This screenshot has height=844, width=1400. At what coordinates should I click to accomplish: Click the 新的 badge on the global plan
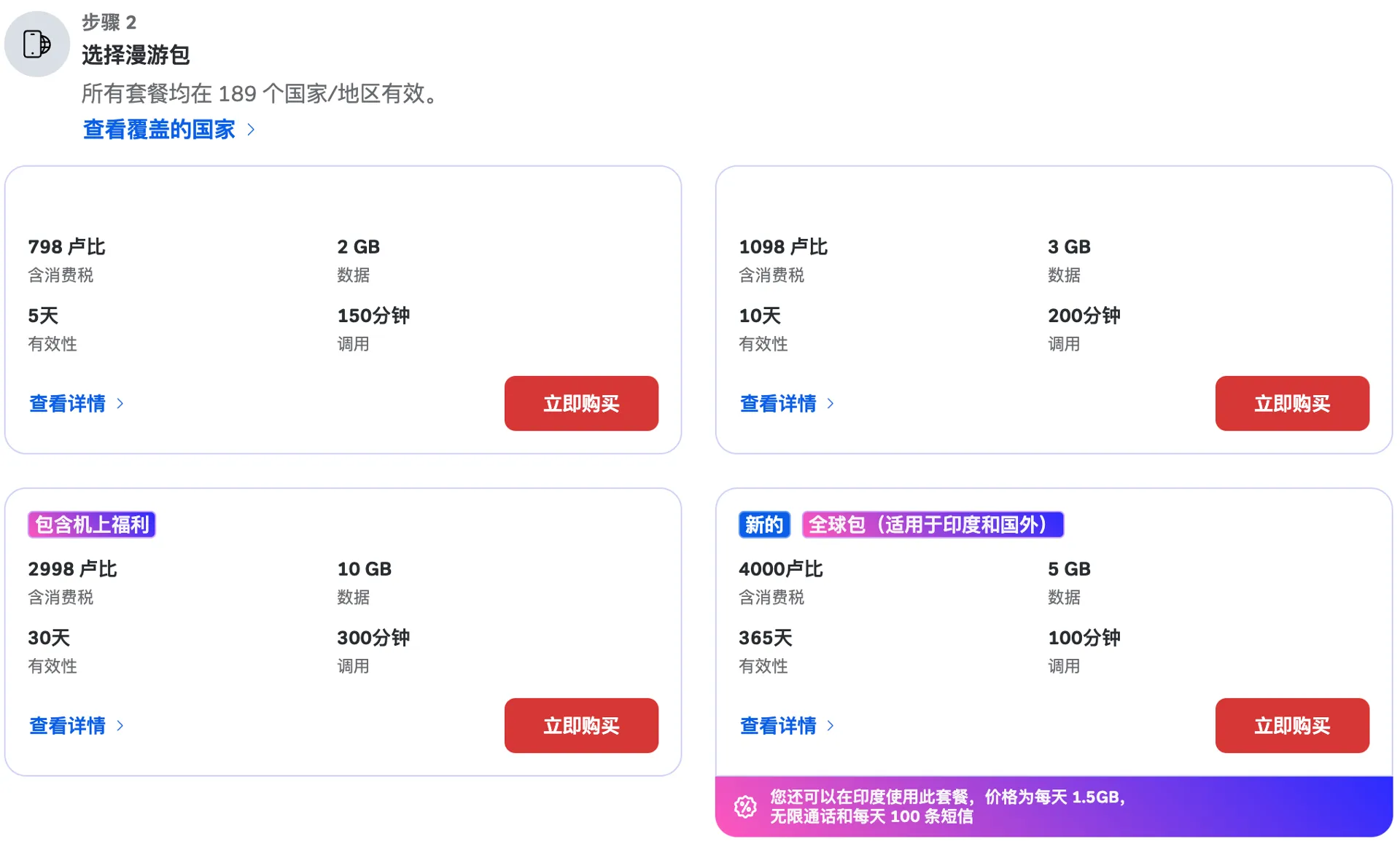763,524
